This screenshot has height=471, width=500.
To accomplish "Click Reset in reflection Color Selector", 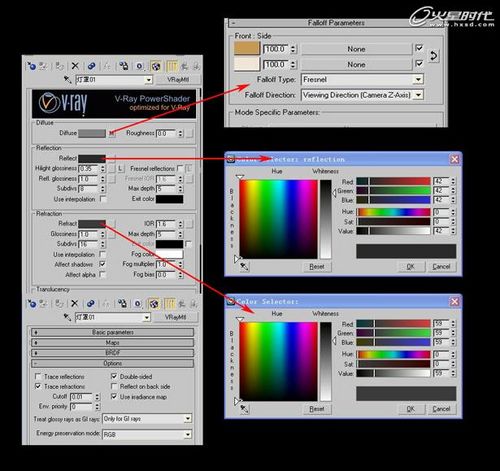I will (x=317, y=267).
